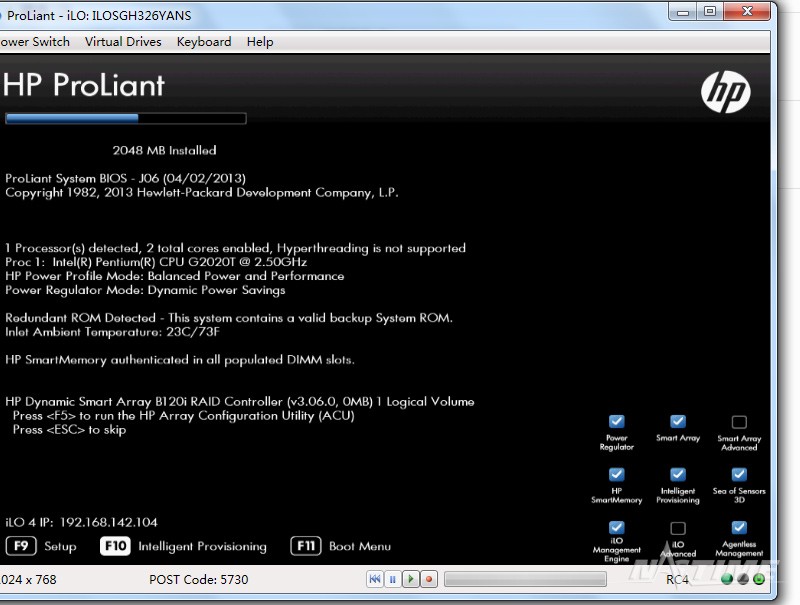Click the F10 Intelligent Provisioning key icon
This screenshot has height=605, width=800.
coord(115,546)
